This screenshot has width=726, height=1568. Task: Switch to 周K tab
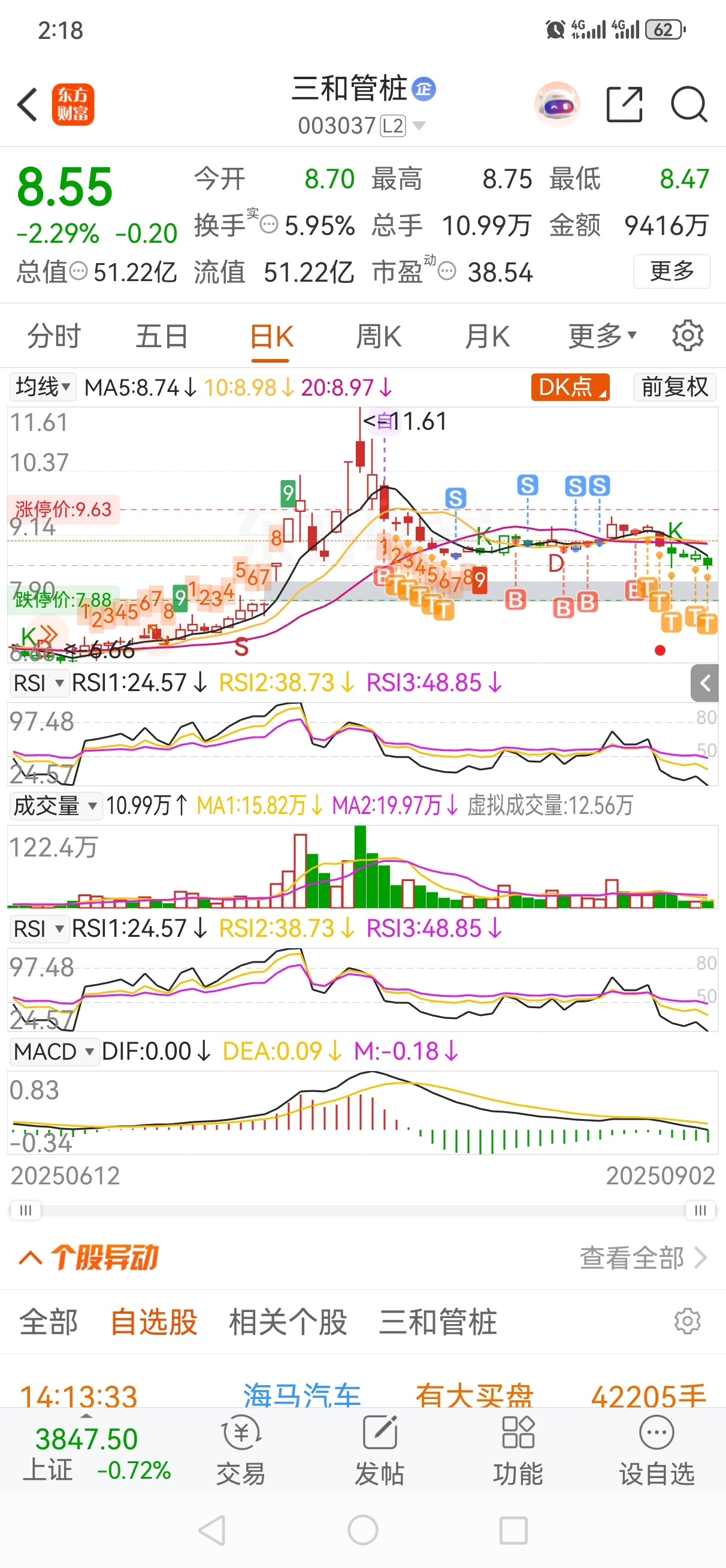(x=379, y=336)
